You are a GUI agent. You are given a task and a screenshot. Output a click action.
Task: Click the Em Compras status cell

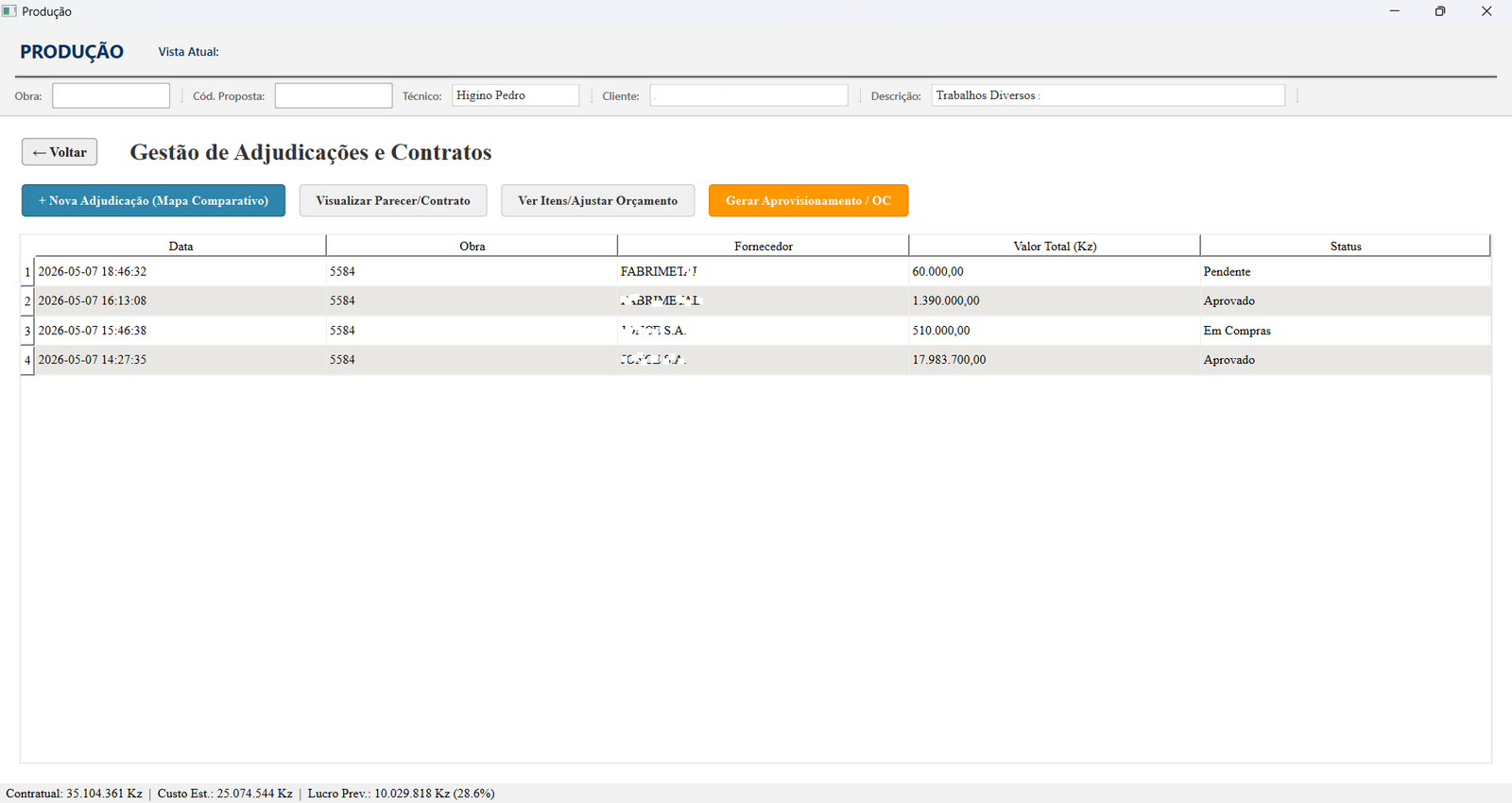pos(1346,331)
